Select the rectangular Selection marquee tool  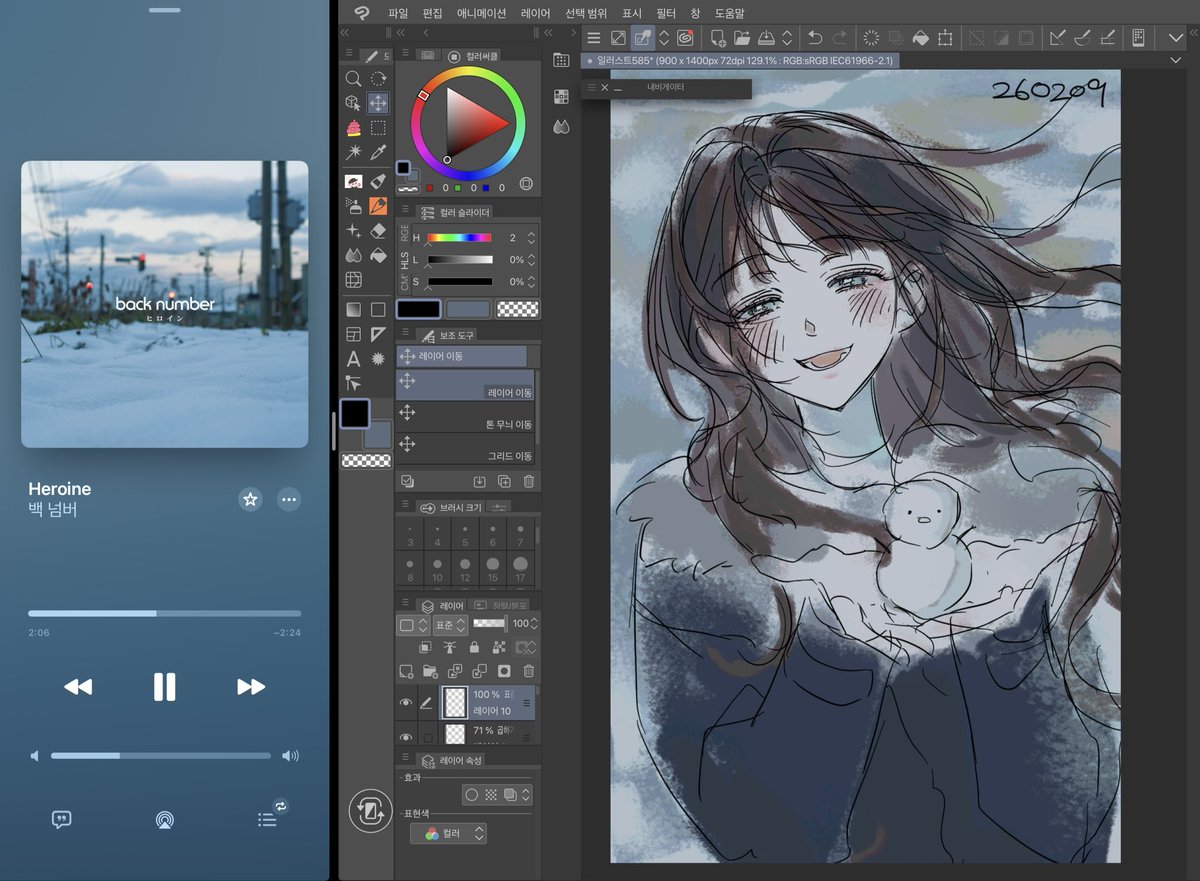click(x=378, y=128)
